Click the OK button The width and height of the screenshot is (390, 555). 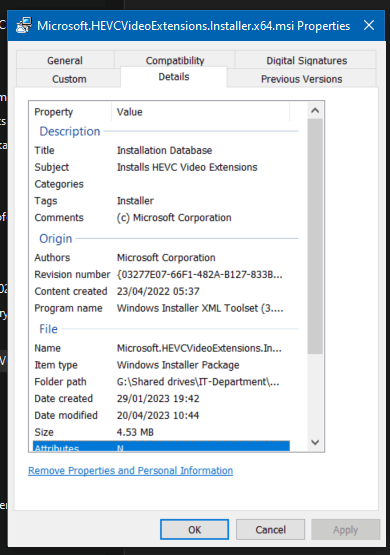194,530
